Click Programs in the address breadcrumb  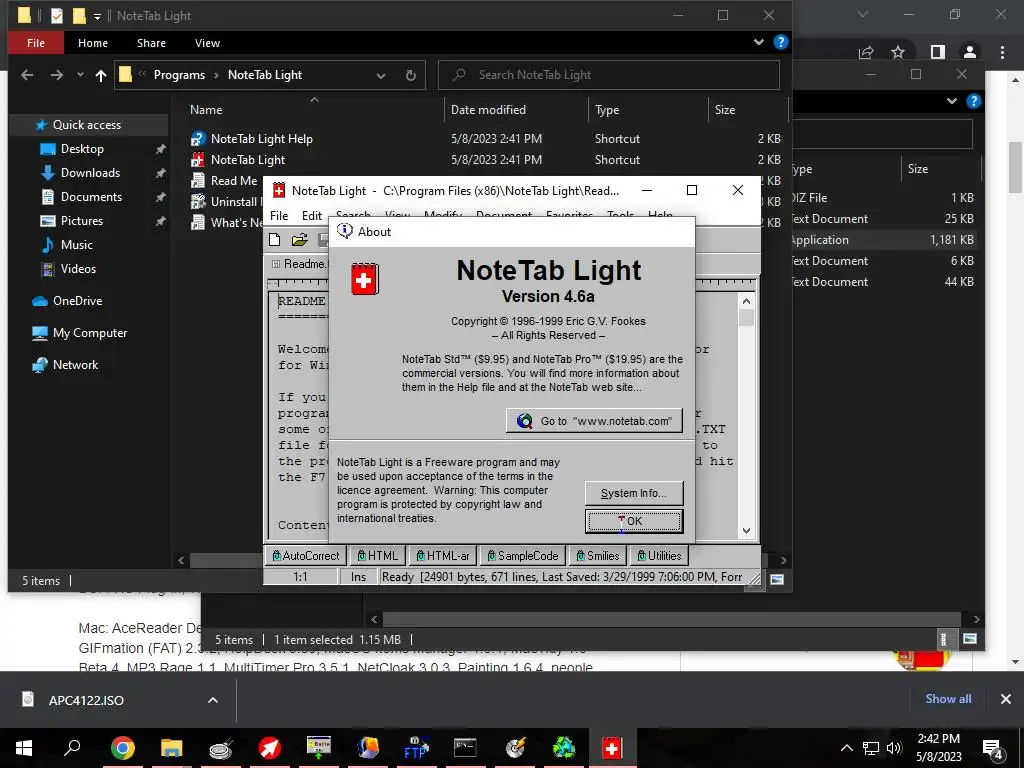[x=179, y=75]
